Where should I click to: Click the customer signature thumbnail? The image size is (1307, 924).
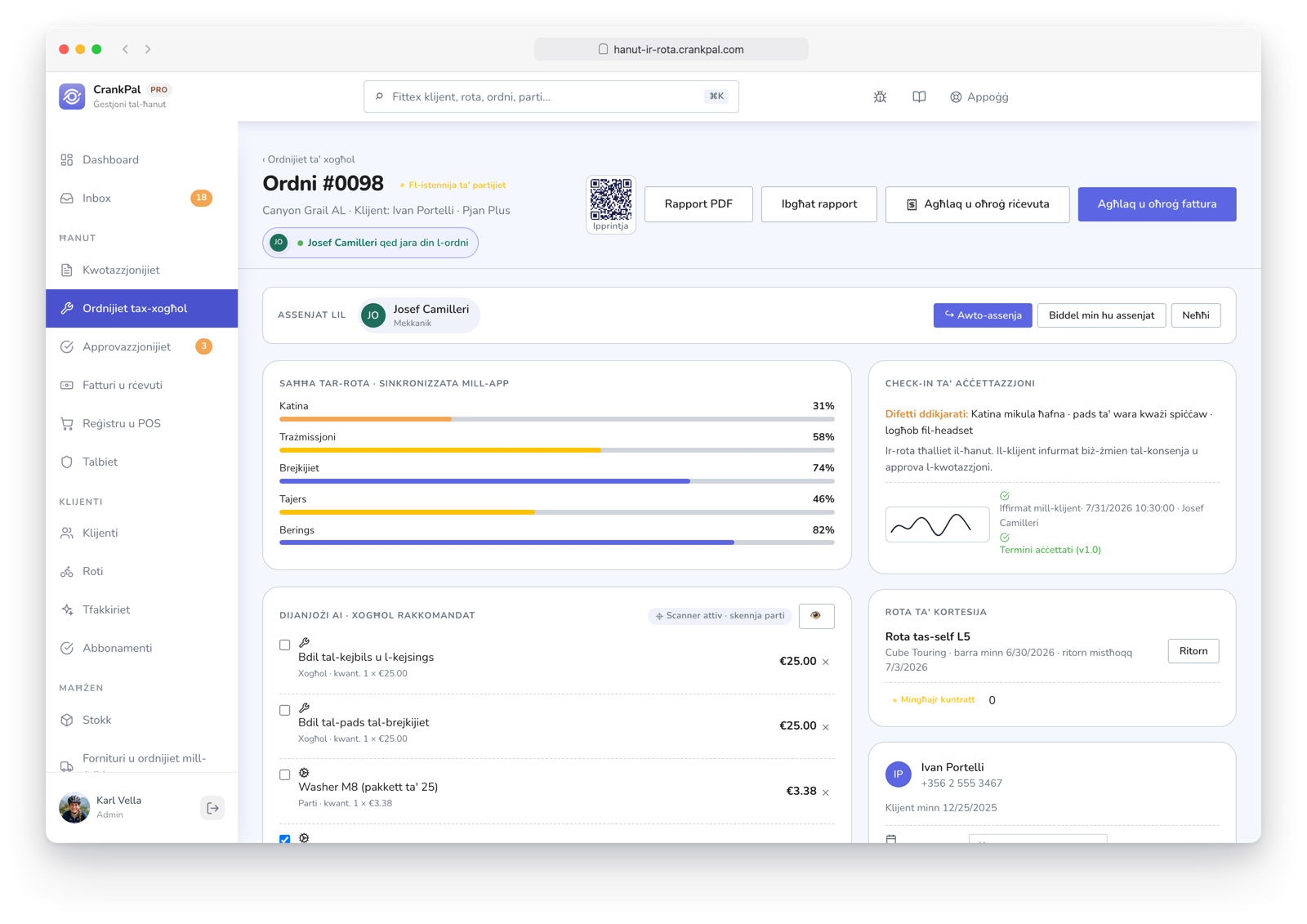(937, 524)
